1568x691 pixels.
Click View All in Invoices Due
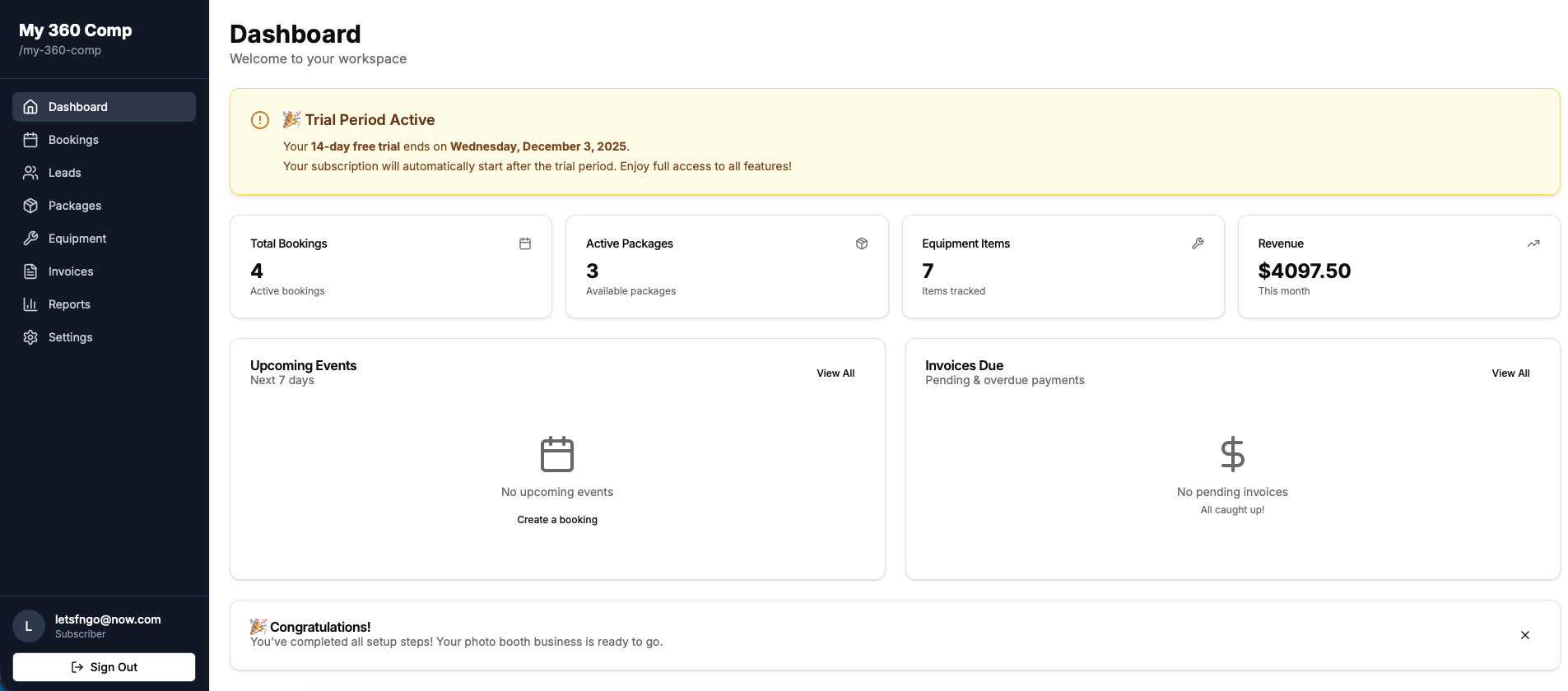(x=1510, y=373)
